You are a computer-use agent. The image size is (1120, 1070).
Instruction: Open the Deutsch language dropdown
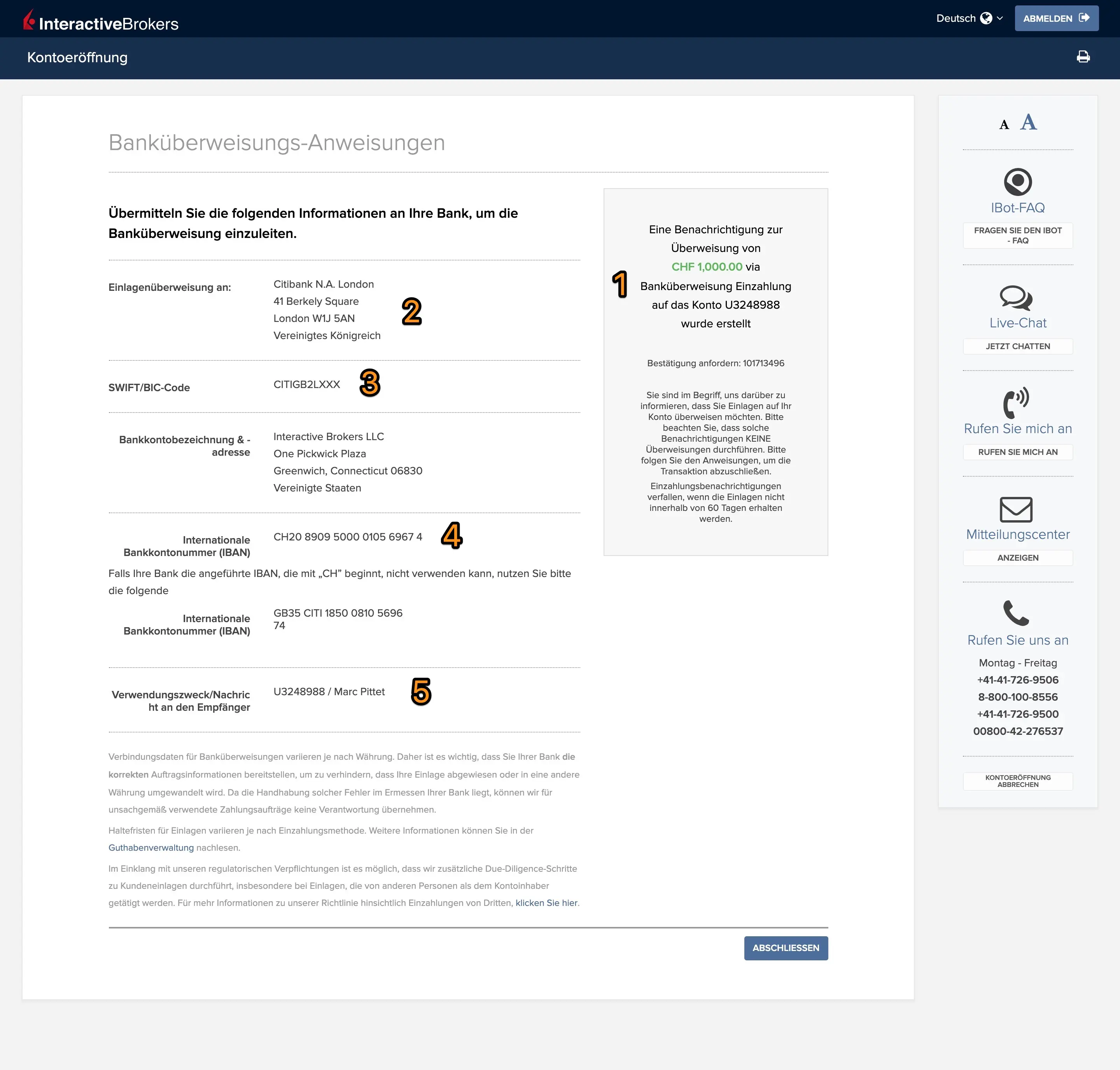969,18
